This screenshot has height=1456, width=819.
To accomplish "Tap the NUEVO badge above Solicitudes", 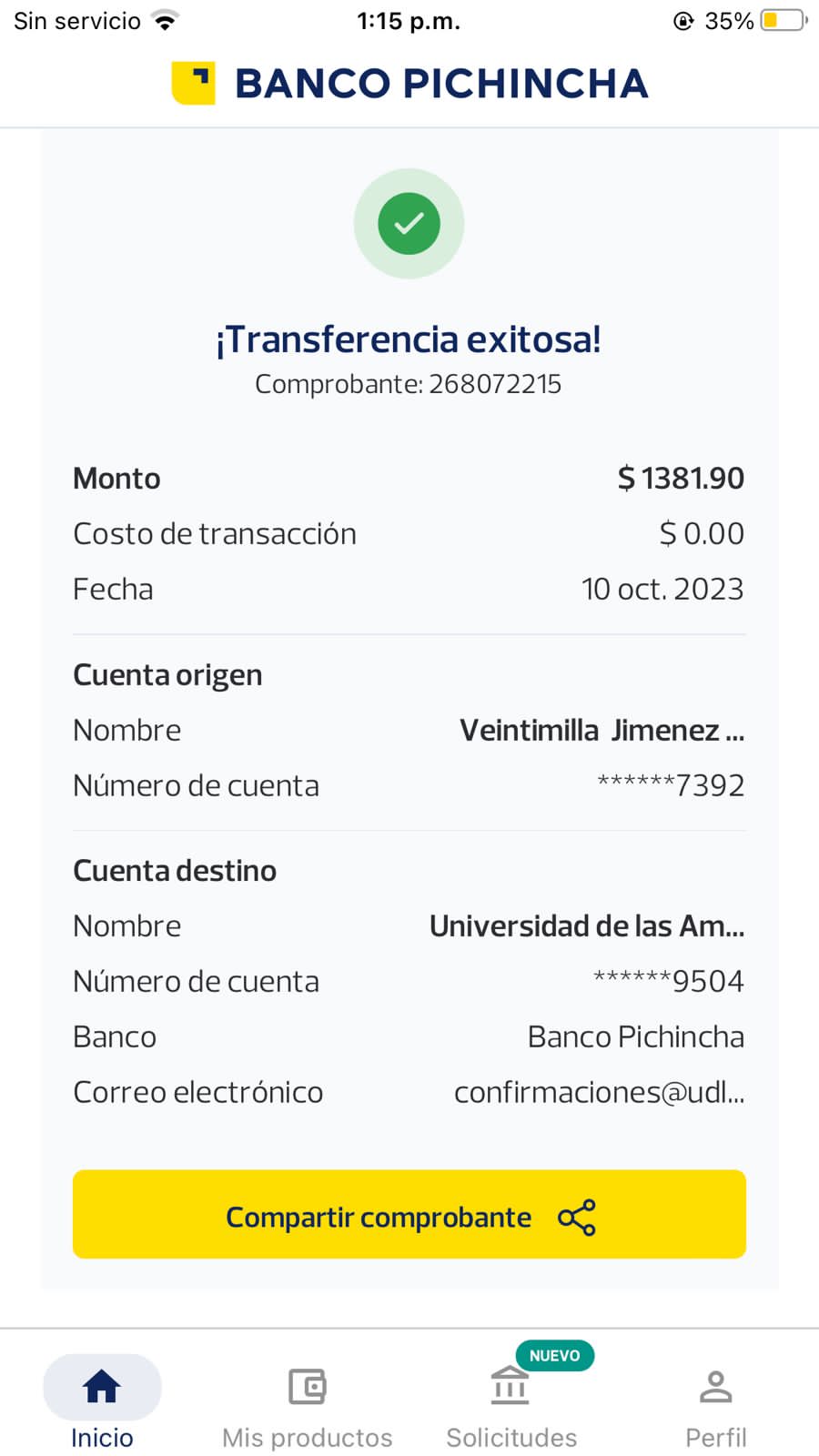I will coord(554,1356).
